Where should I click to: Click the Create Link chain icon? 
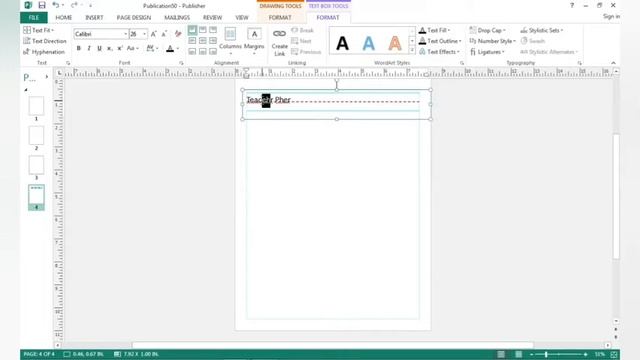(280, 34)
